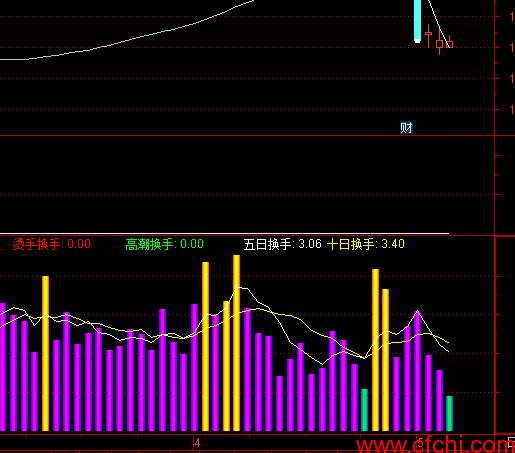Click the green turnover bar at far right
Image resolution: width=515 pixels, height=453 pixels.
coord(449,413)
